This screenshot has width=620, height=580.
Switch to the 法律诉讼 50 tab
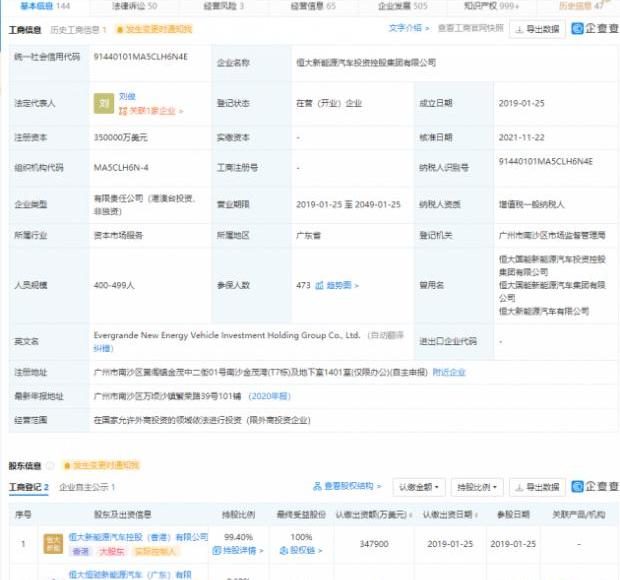point(134,6)
